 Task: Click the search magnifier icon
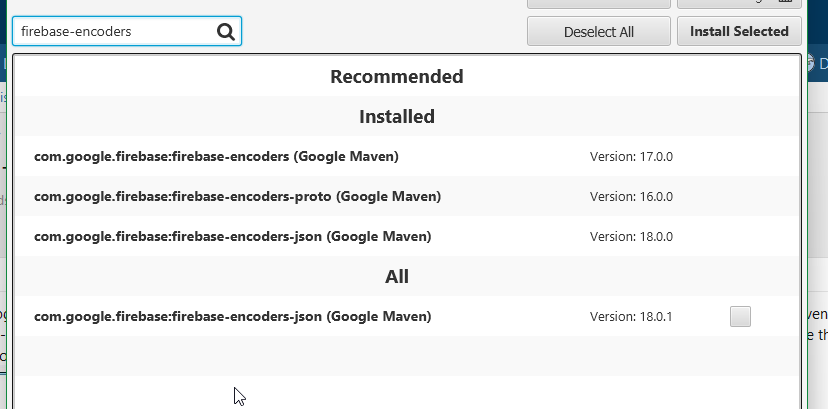(x=226, y=32)
